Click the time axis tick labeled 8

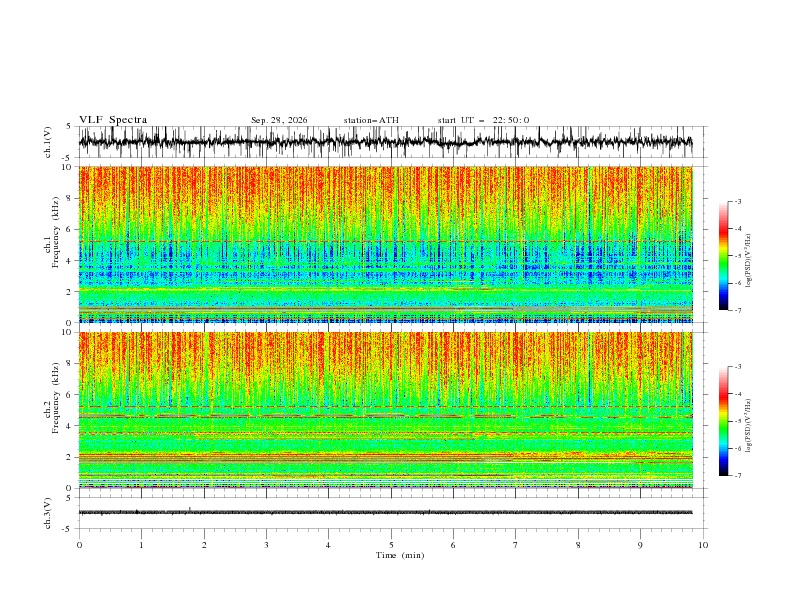578,545
